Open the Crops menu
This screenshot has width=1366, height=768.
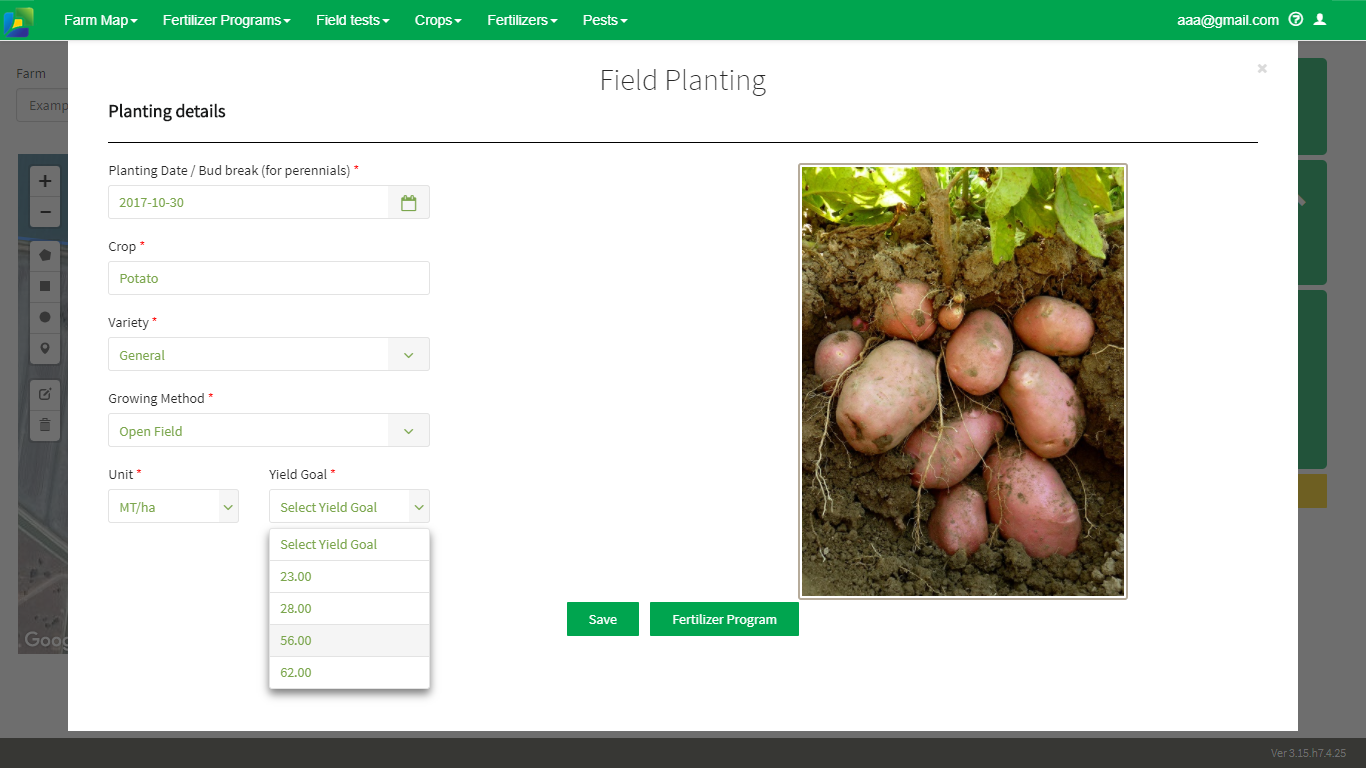[438, 20]
